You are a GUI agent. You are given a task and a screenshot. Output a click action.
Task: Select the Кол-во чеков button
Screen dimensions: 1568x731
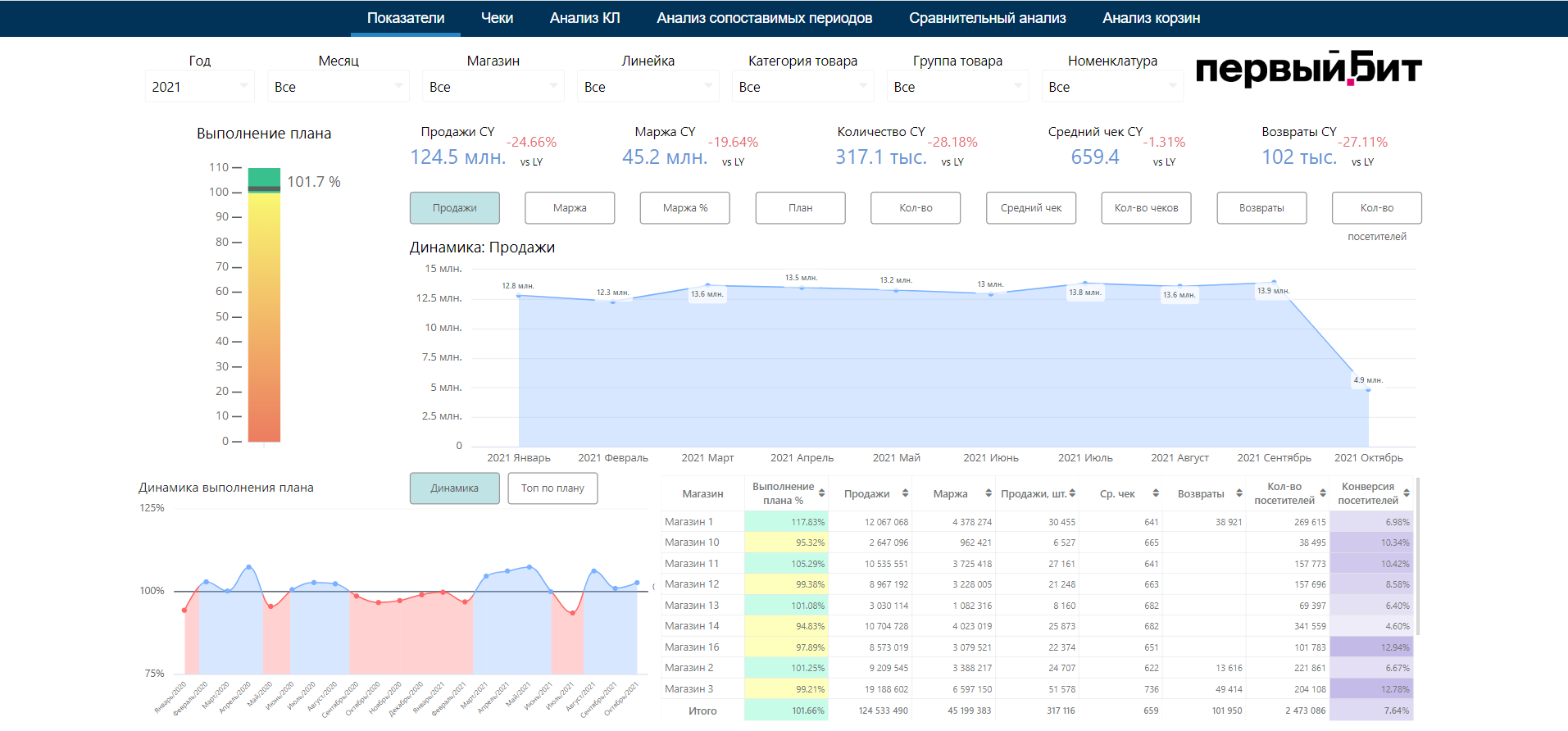click(x=1146, y=207)
